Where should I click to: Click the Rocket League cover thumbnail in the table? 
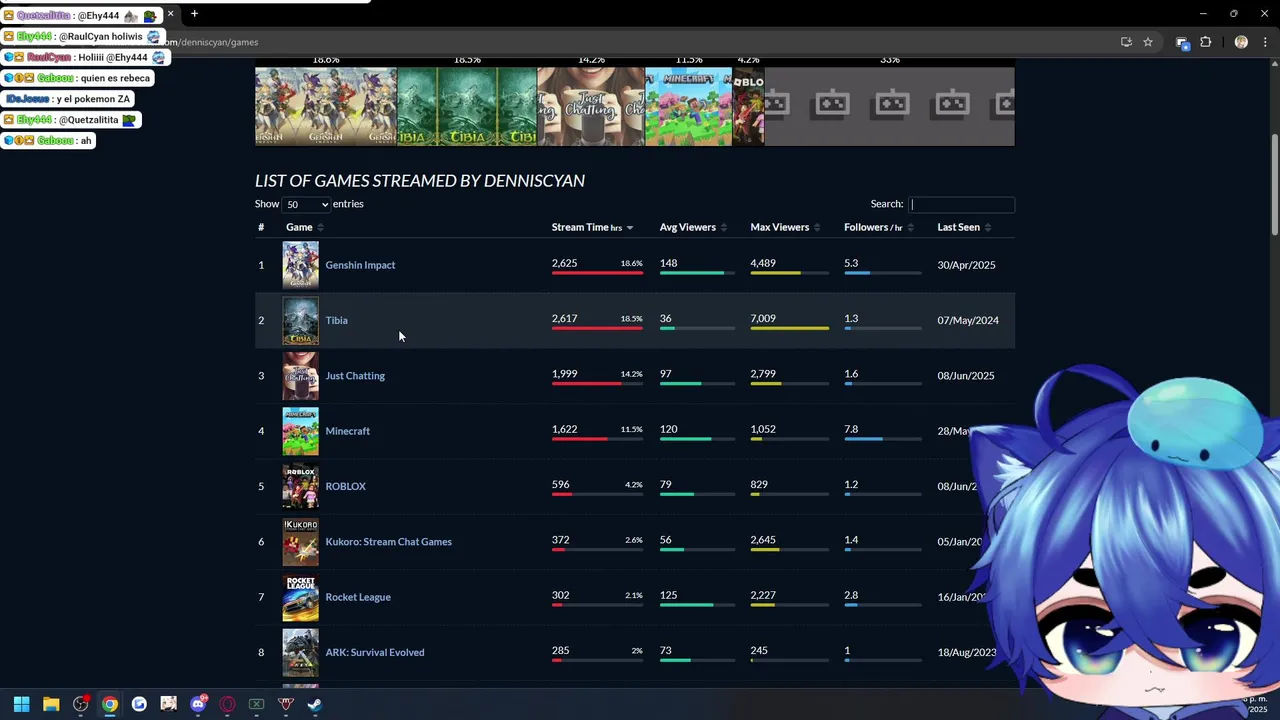point(300,597)
